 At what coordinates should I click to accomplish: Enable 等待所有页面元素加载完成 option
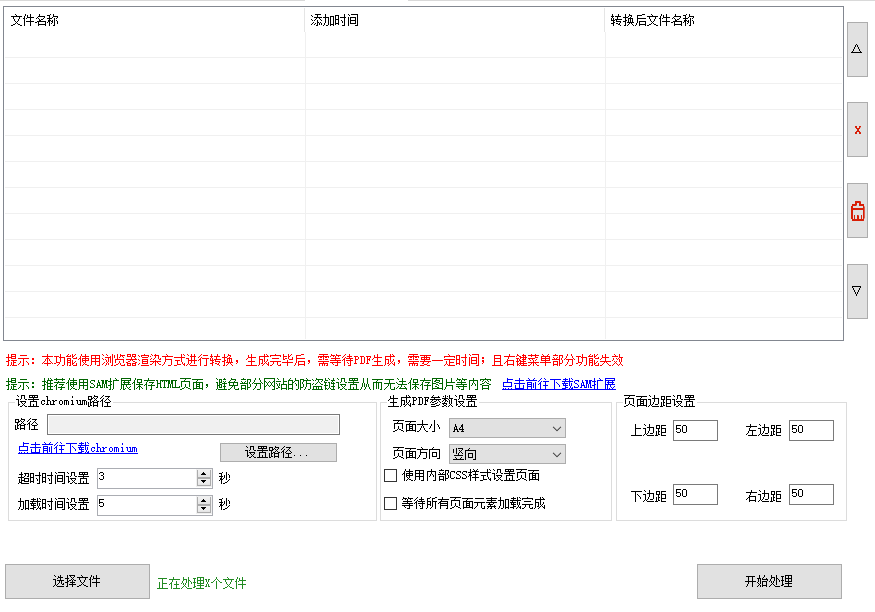click(x=390, y=502)
